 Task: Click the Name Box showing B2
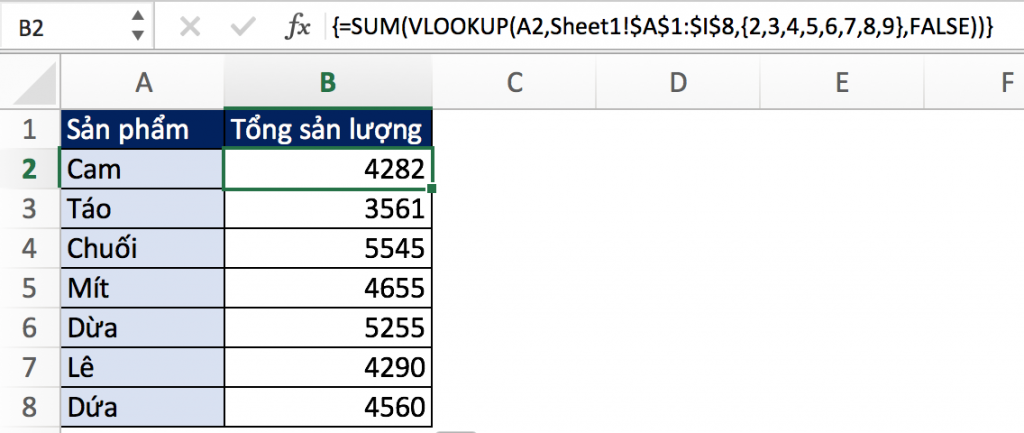click(60, 27)
